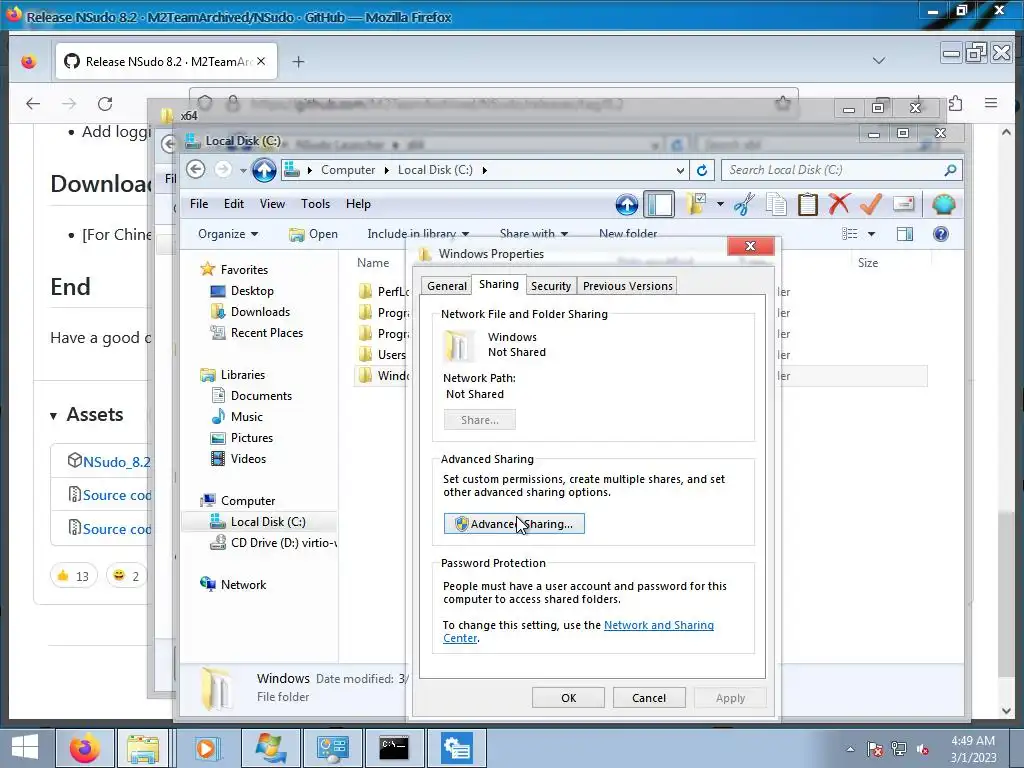The height and width of the screenshot is (768, 1024).
Task: Click the teal shell icon in toolbar
Action: tap(944, 204)
